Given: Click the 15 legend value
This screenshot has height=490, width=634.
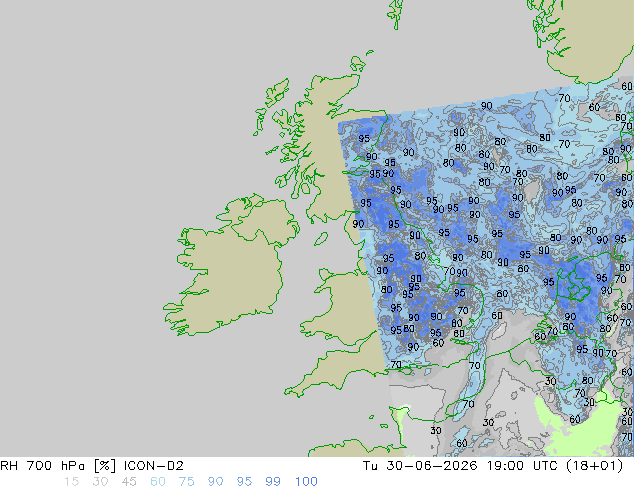Looking at the screenshot, I should [71, 482].
